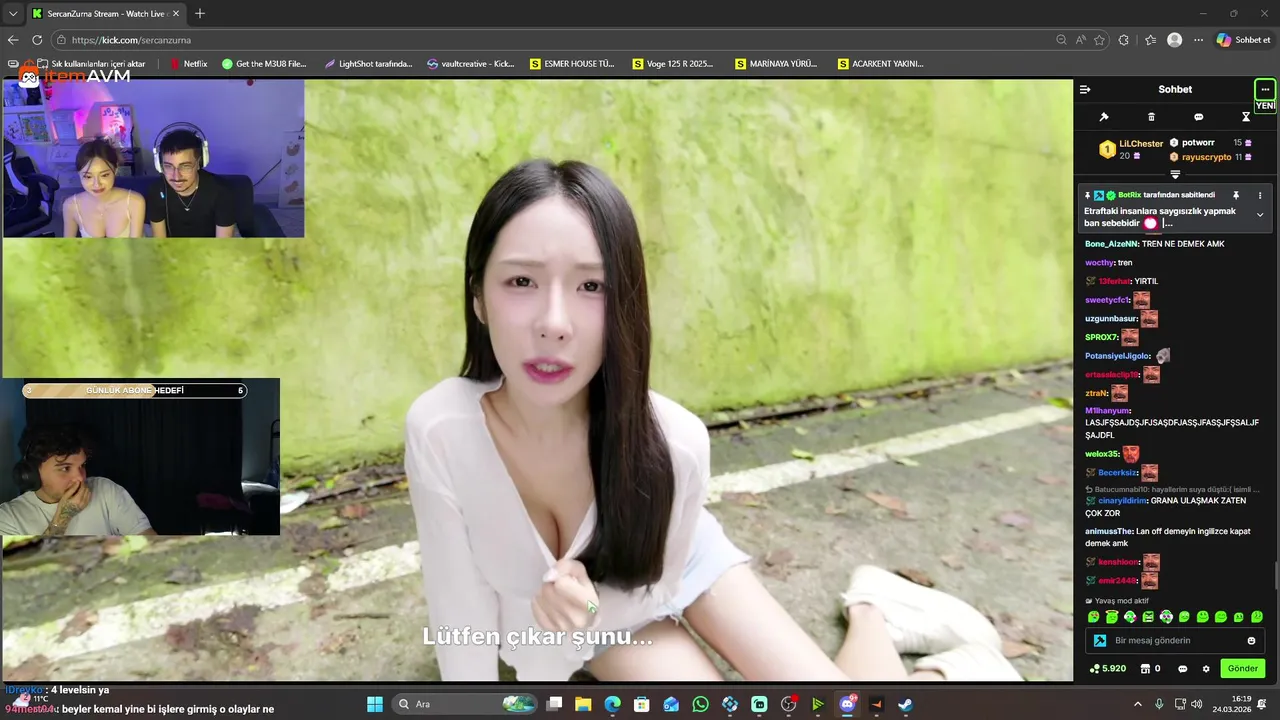Open the browser zoom magnifier icon

click(1061, 40)
